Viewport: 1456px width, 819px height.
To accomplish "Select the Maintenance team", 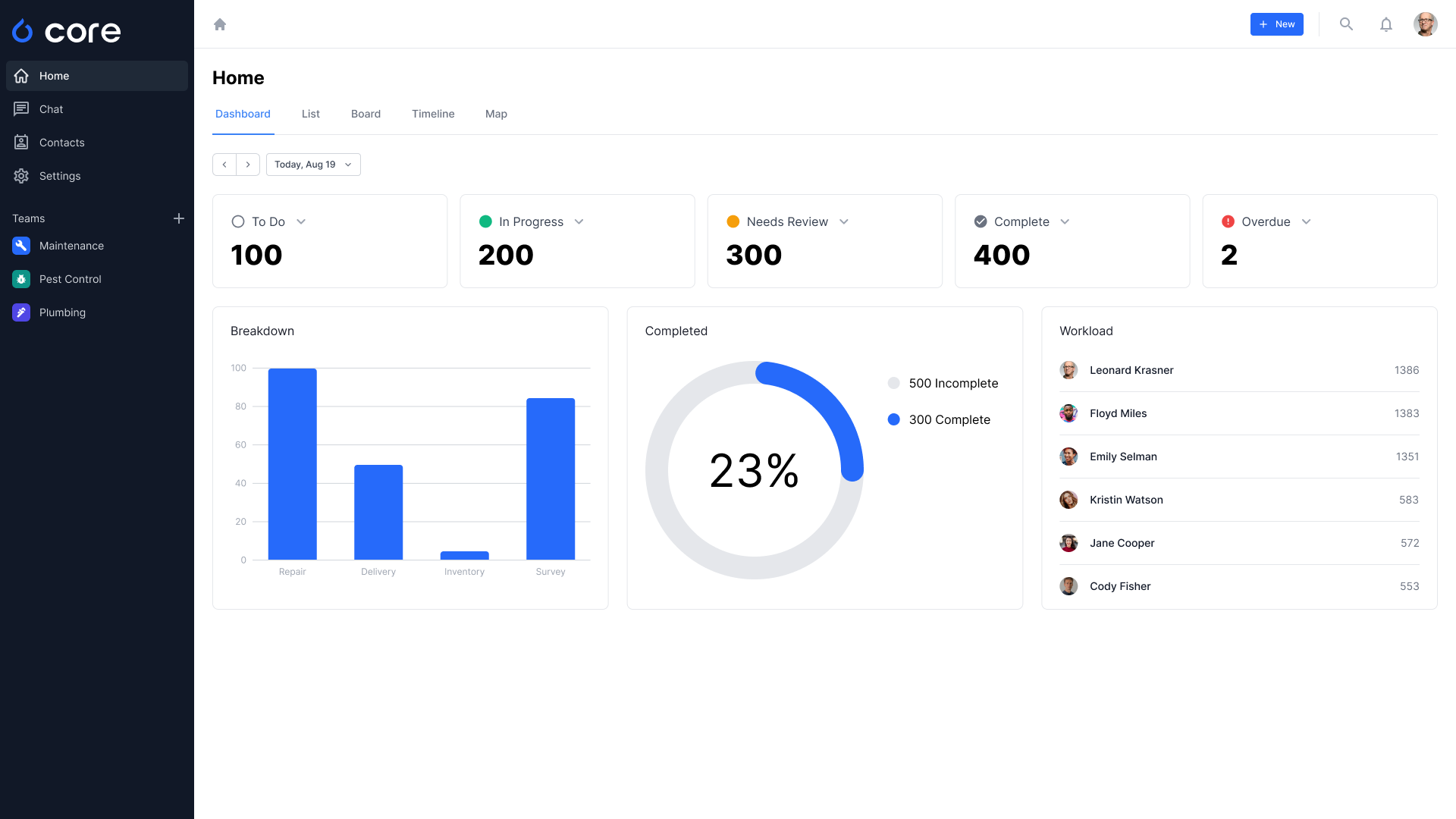I will (71, 246).
